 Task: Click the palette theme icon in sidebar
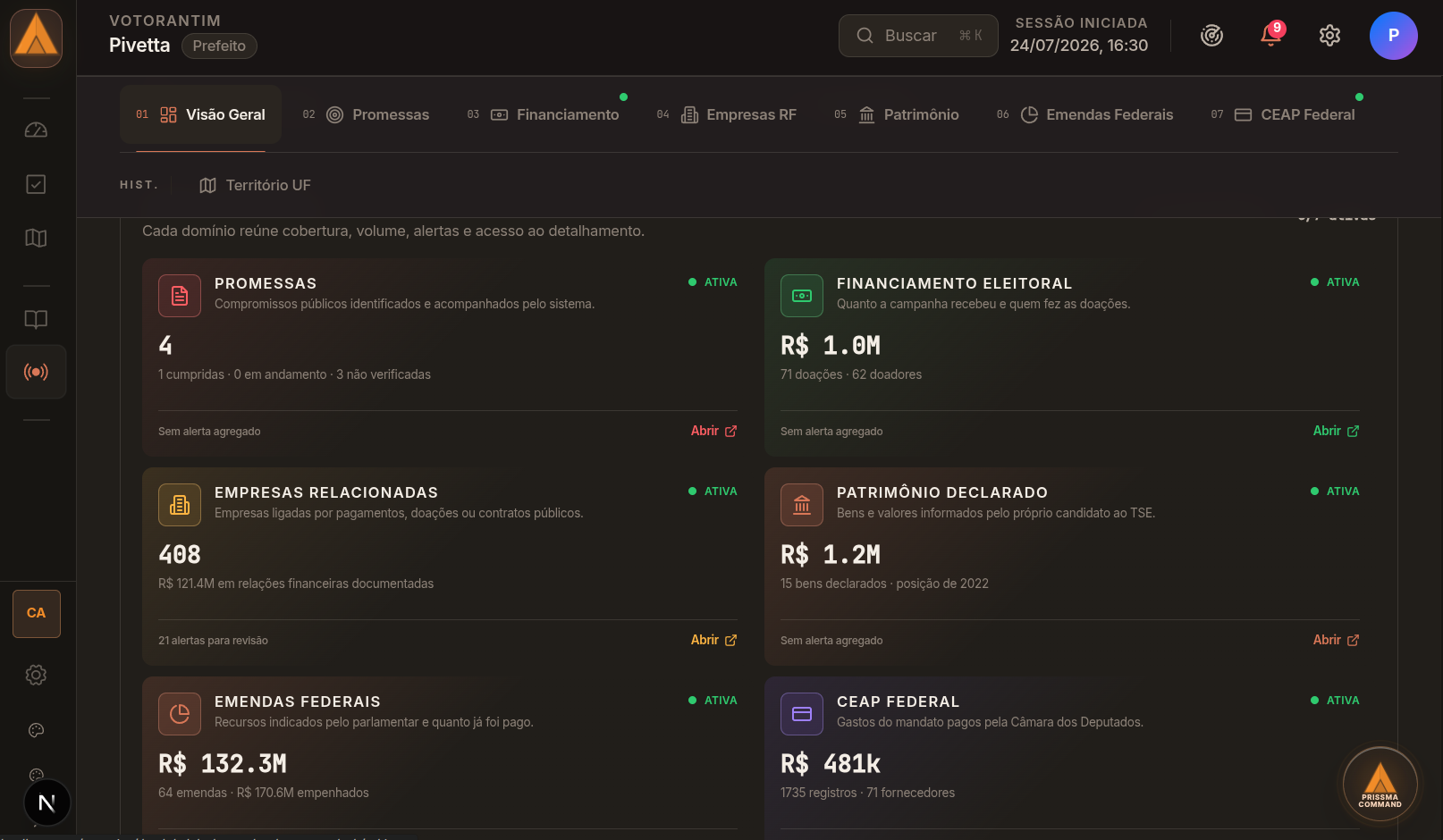coord(36,730)
